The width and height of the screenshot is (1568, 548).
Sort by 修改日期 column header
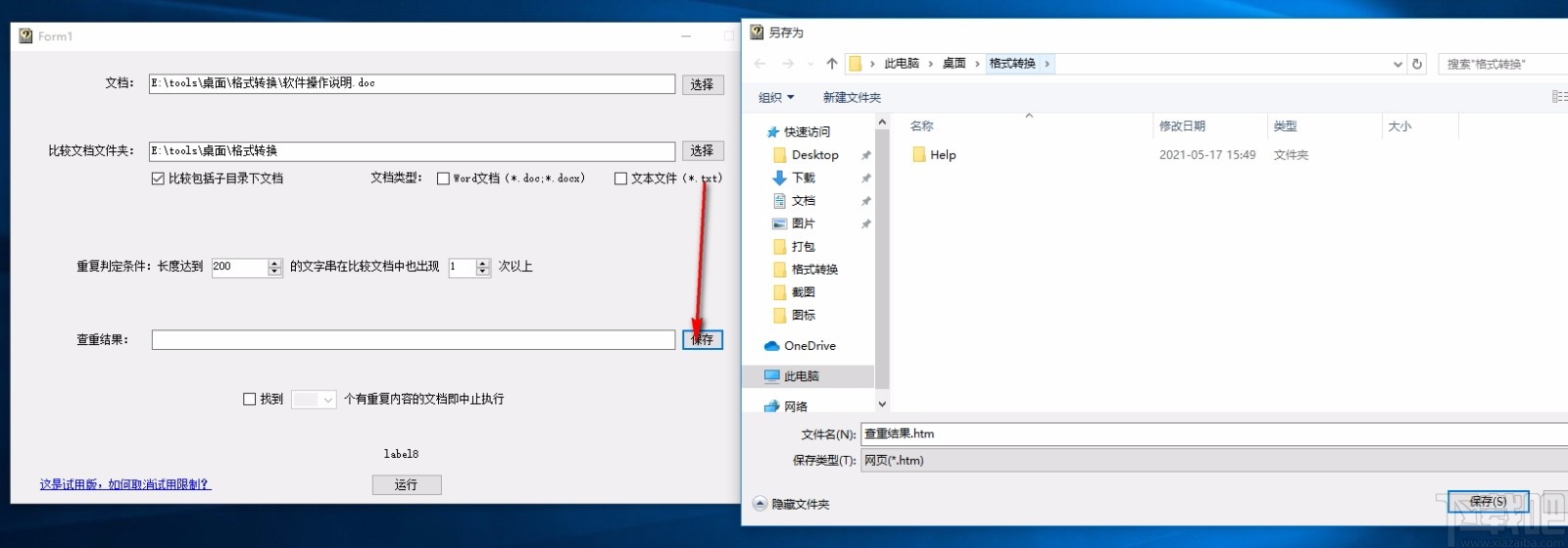click(x=1182, y=125)
